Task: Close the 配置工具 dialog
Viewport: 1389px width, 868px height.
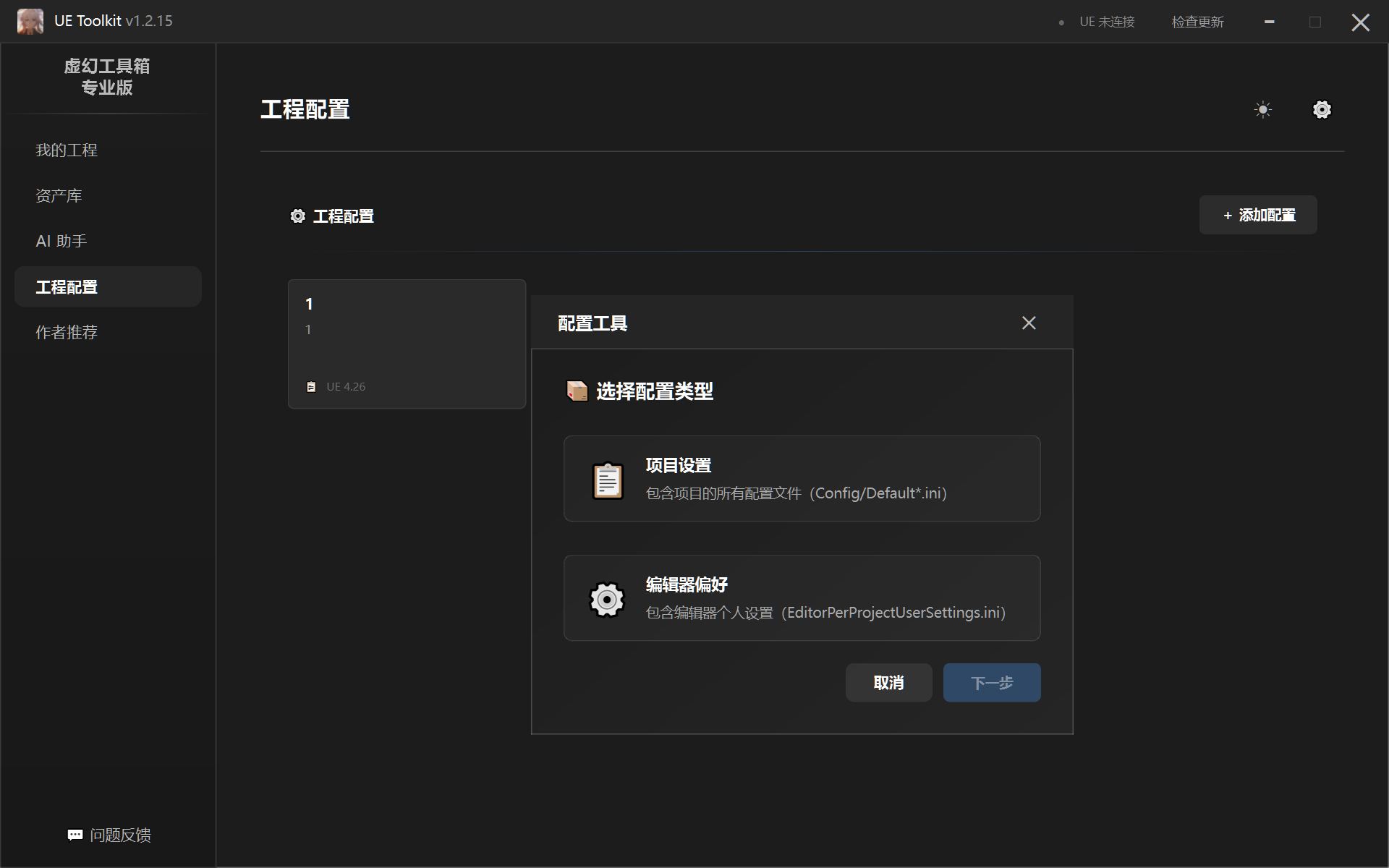Action: pyautogui.click(x=1029, y=323)
